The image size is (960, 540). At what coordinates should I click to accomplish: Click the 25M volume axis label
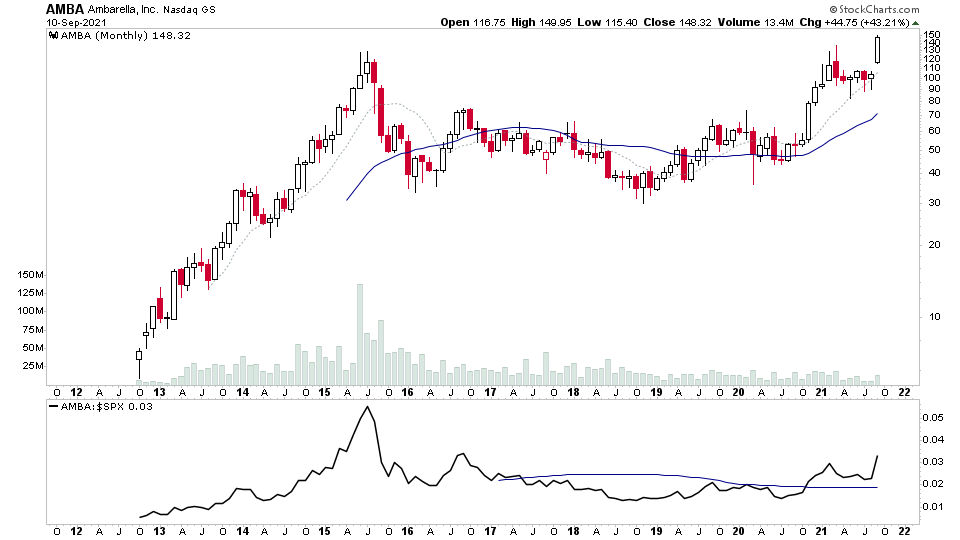(32, 366)
